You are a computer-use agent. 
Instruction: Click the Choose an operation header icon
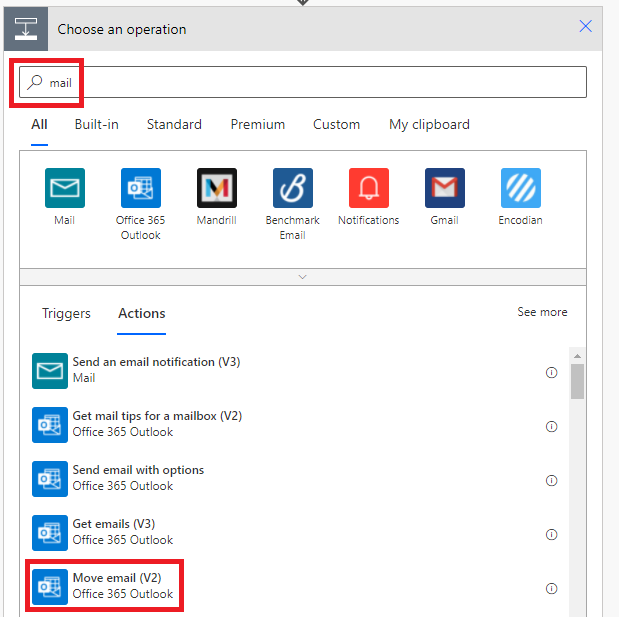click(26, 29)
